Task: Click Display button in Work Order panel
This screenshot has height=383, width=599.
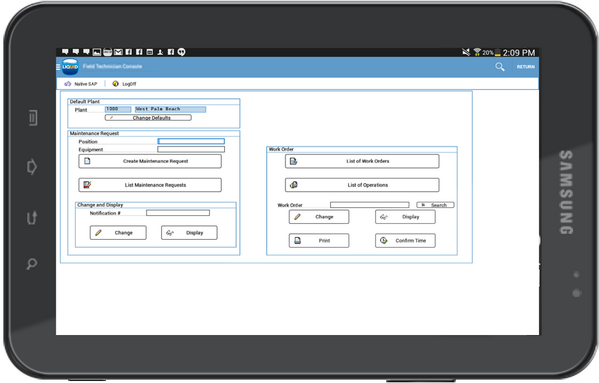Action: [405, 217]
